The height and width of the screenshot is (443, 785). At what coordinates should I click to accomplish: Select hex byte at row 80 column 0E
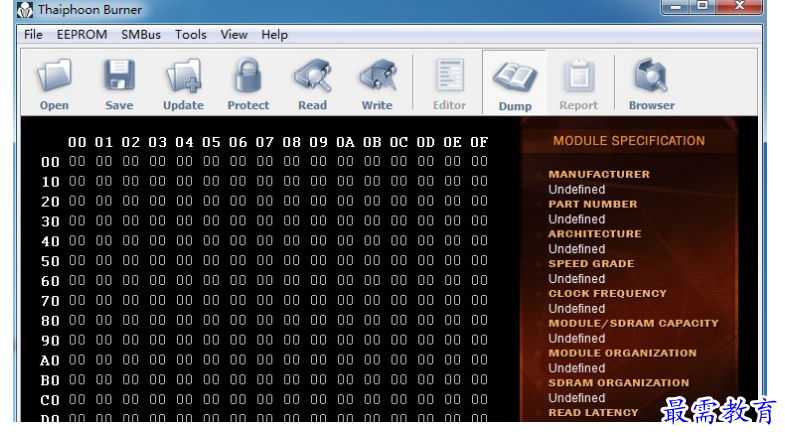tap(452, 320)
